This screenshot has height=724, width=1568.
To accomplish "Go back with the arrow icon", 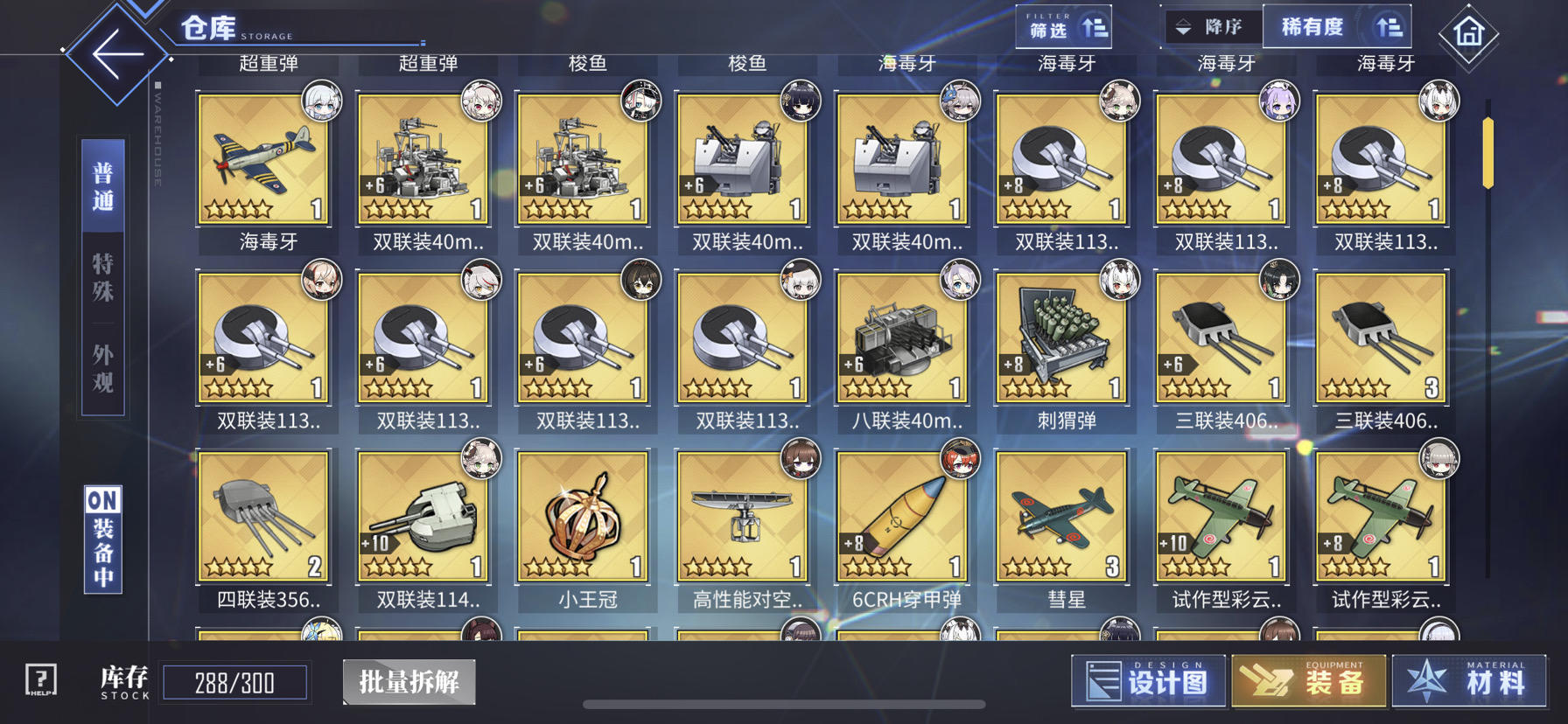I will click(117, 54).
